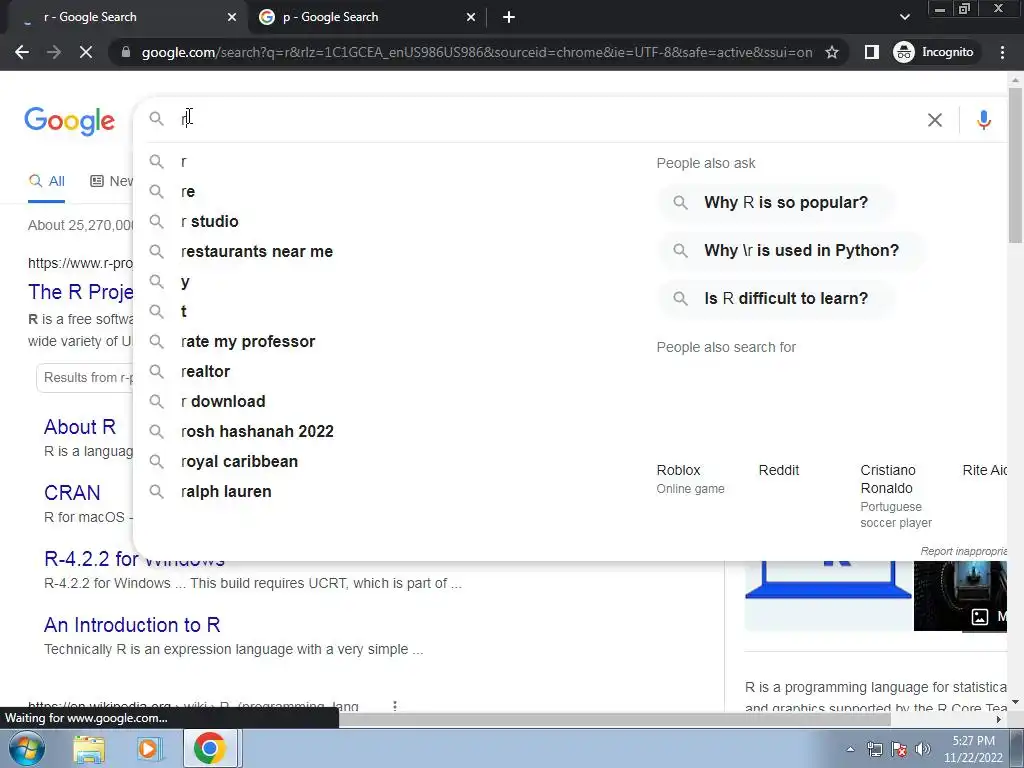This screenshot has width=1024, height=768.
Task: Open 'Is R difficult to learn?' question
Action: [775, 298]
